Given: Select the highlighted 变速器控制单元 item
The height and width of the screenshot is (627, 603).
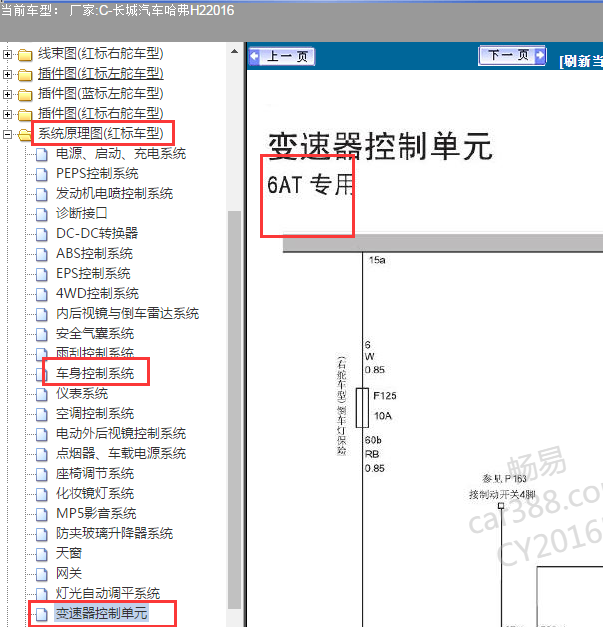Looking at the screenshot, I should point(101,613).
